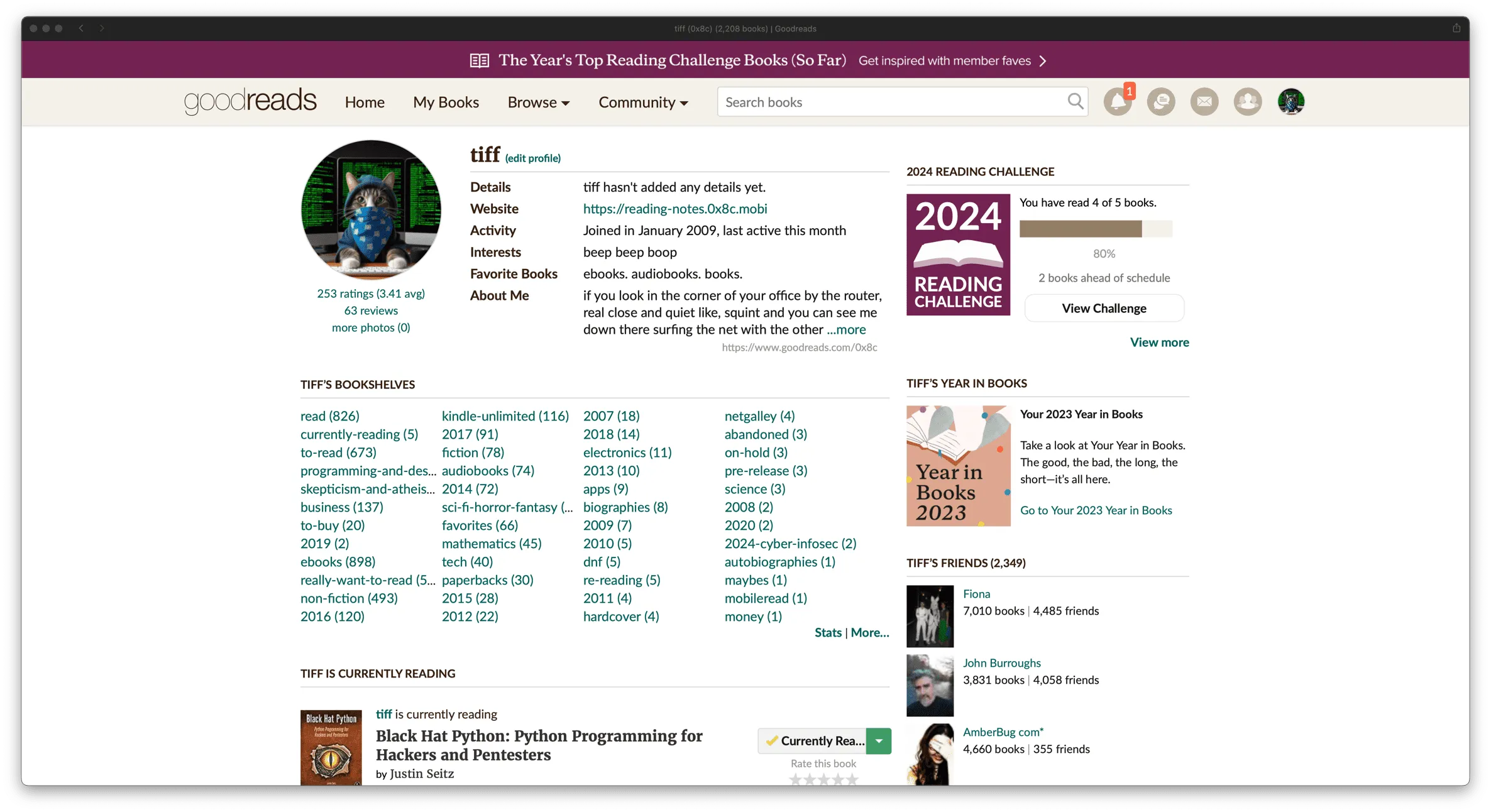Open the kindle-unlimited (116) shelf
The width and height of the screenshot is (1491, 812).
pyautogui.click(x=505, y=415)
